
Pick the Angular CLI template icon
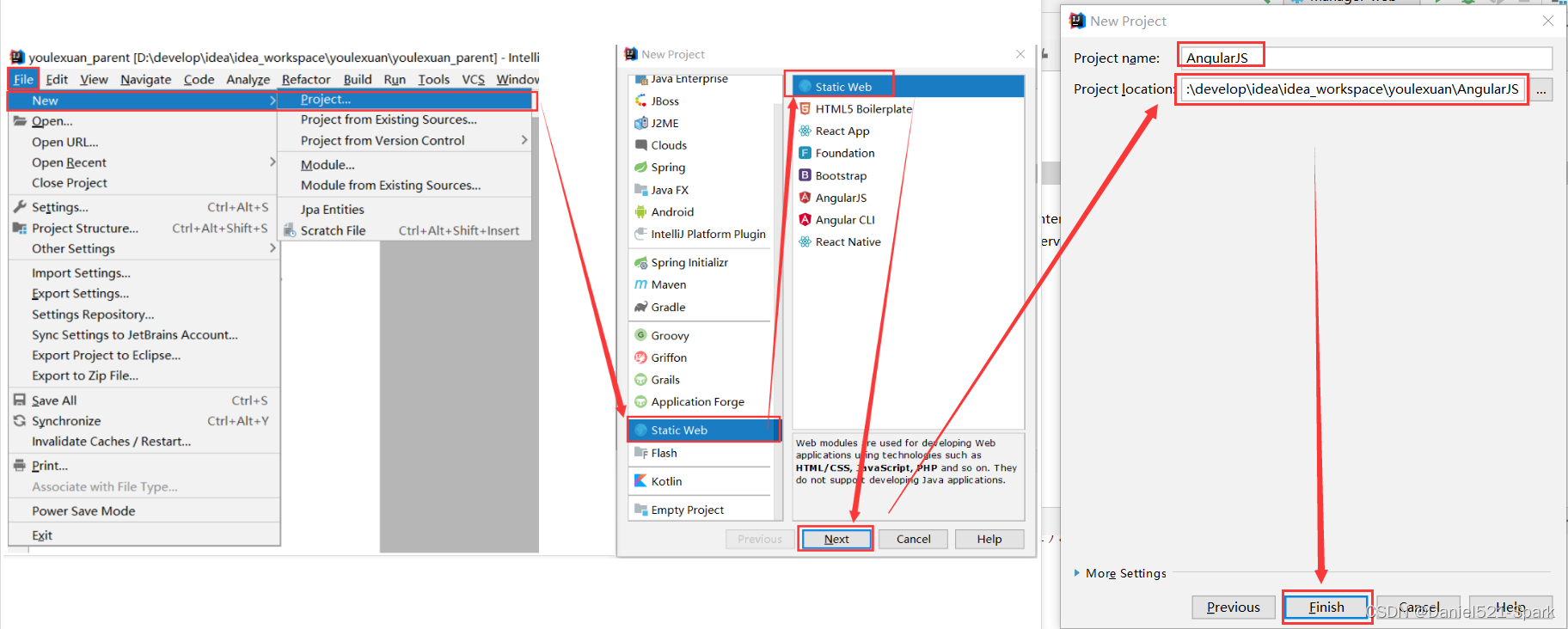805,220
